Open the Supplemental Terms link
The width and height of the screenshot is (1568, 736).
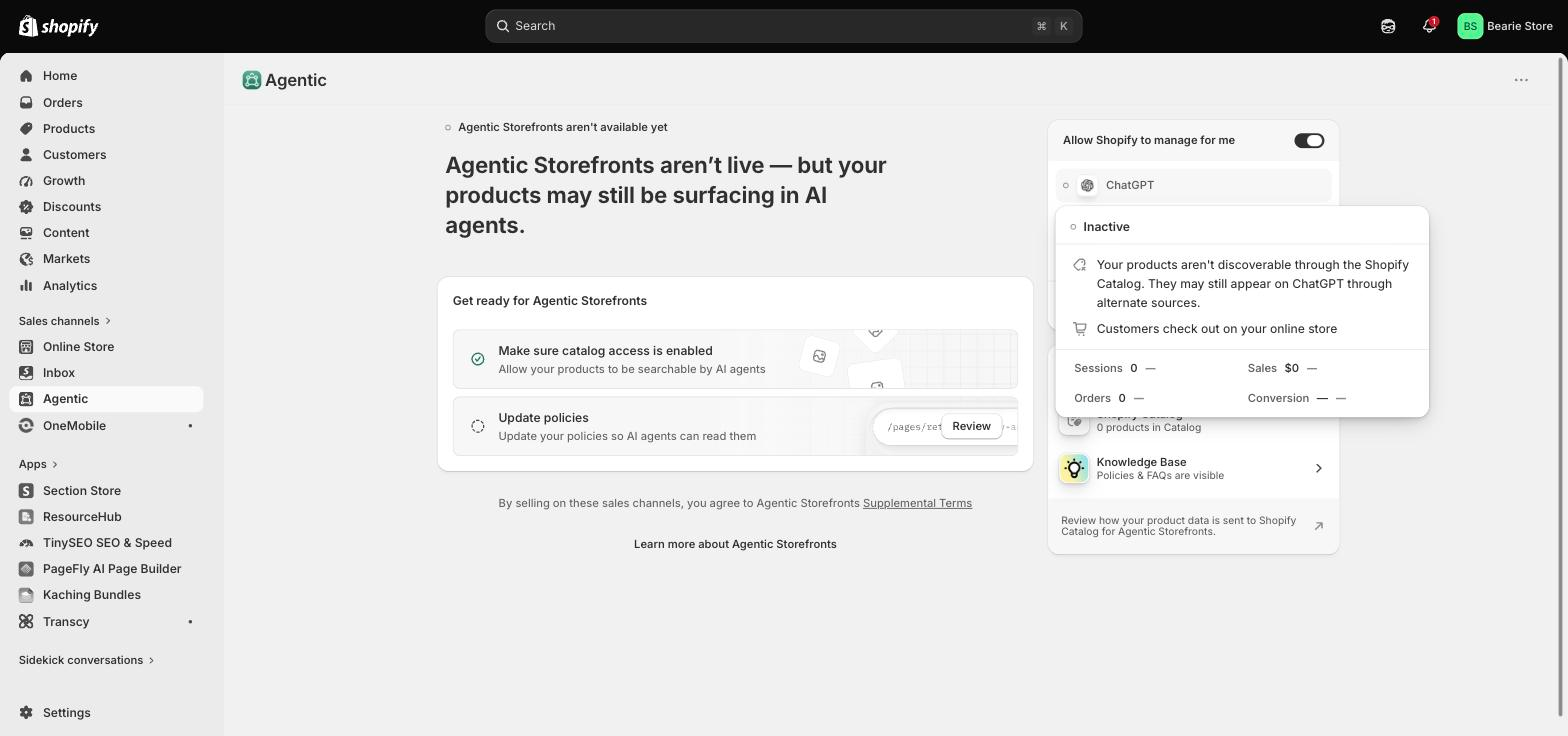917,503
